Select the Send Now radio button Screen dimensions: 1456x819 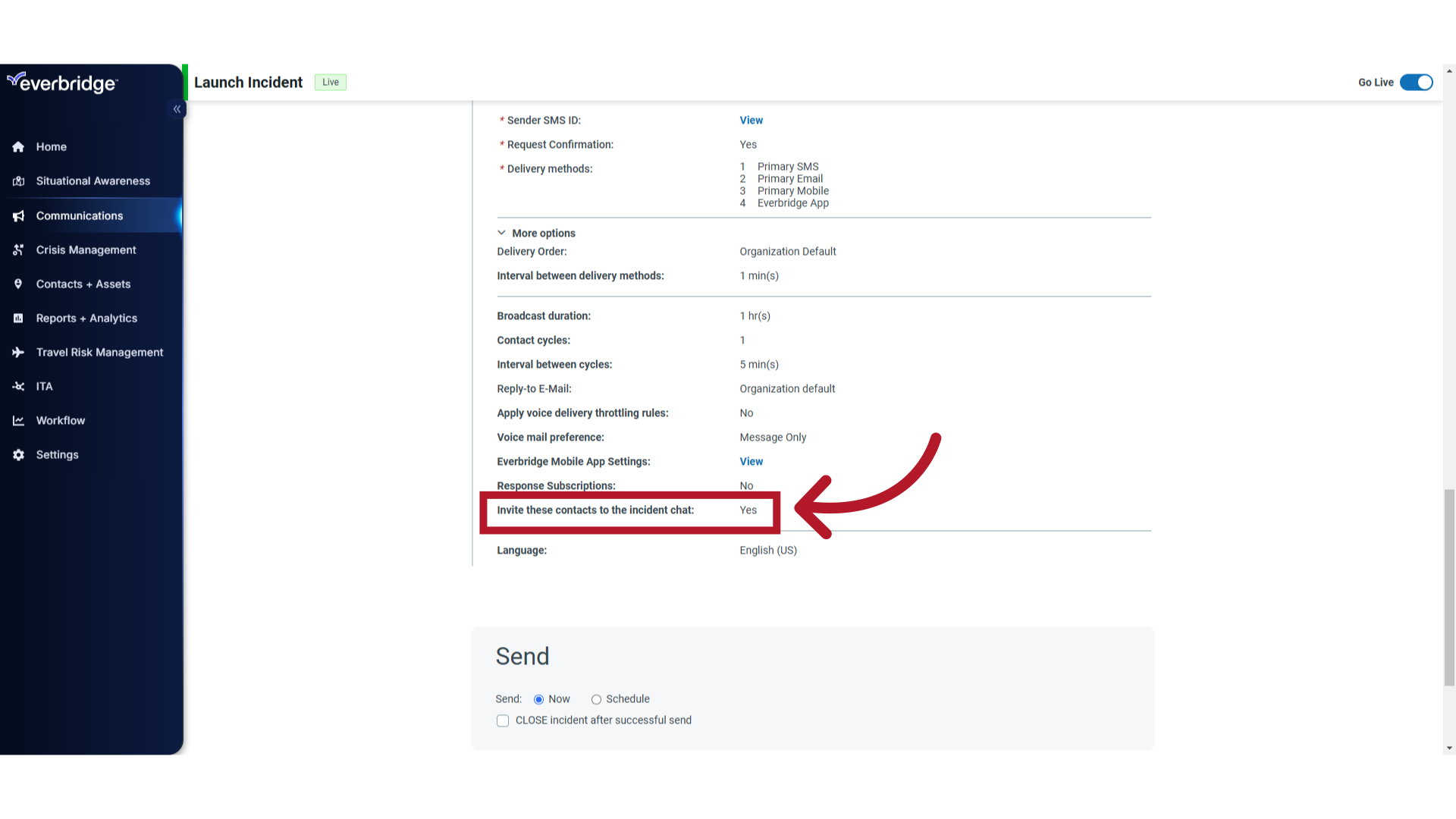539,698
